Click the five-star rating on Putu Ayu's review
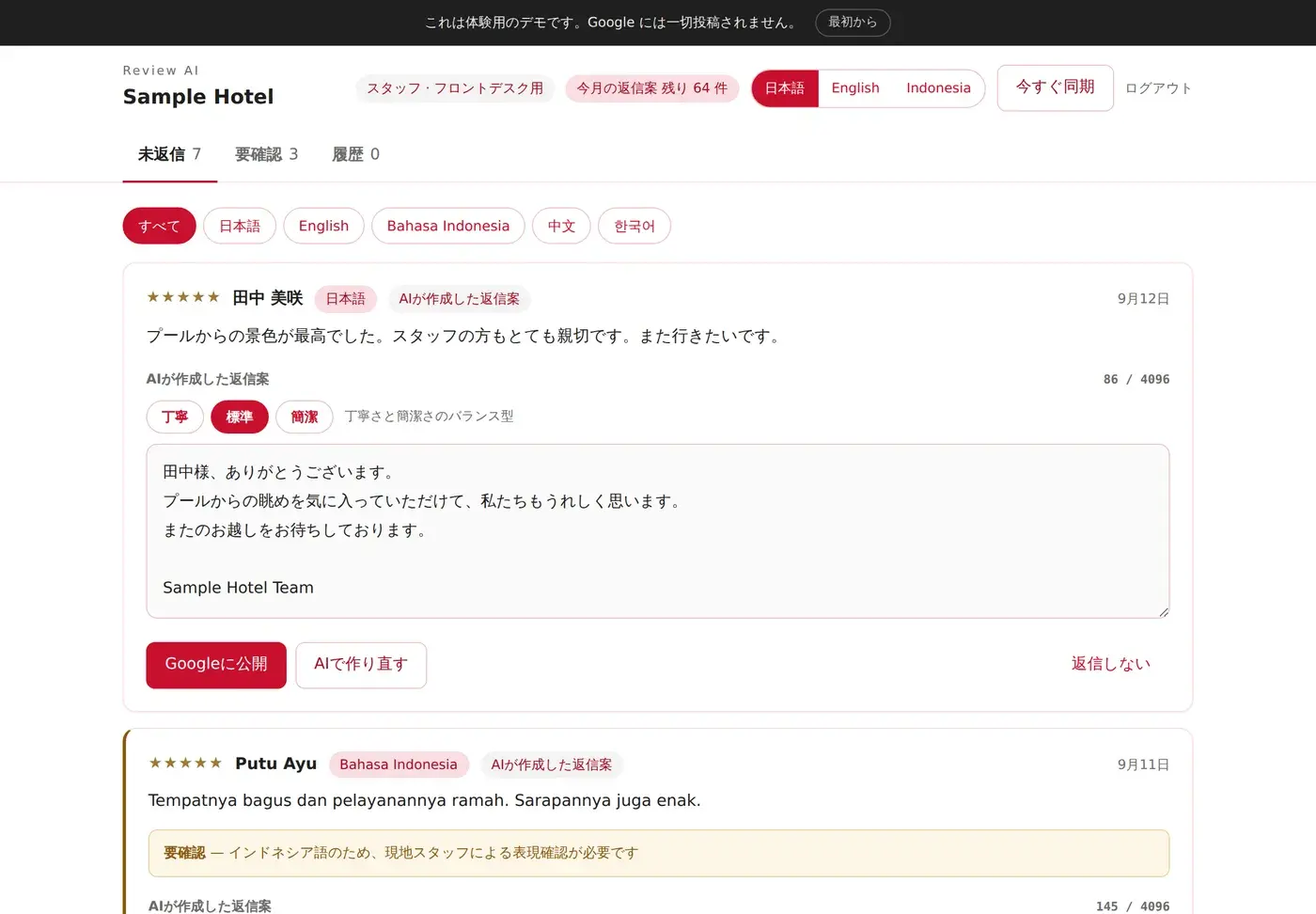 tap(185, 763)
